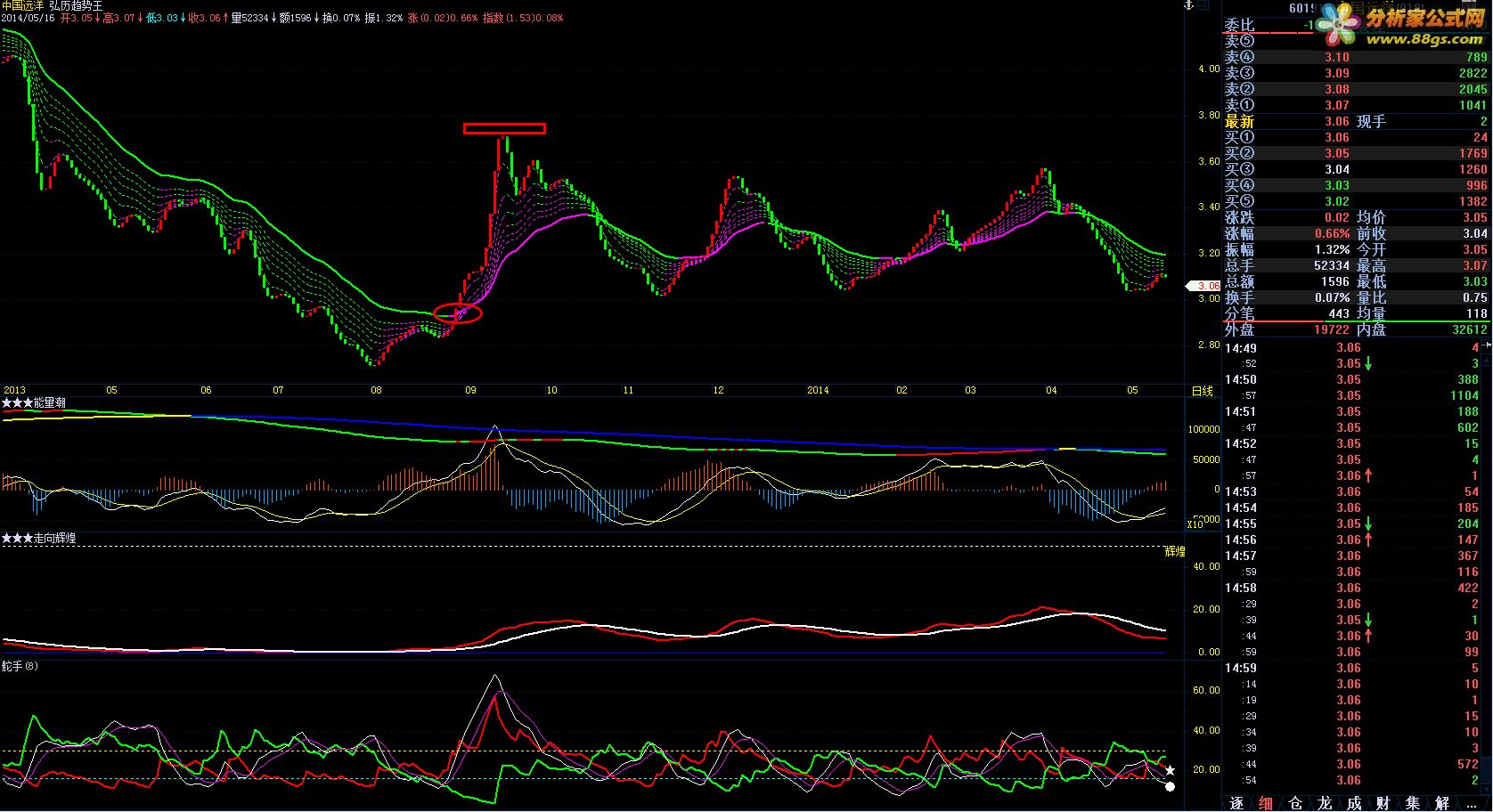Click the anchor icon above the price axis
The image size is (1493, 812).
point(1187,5)
